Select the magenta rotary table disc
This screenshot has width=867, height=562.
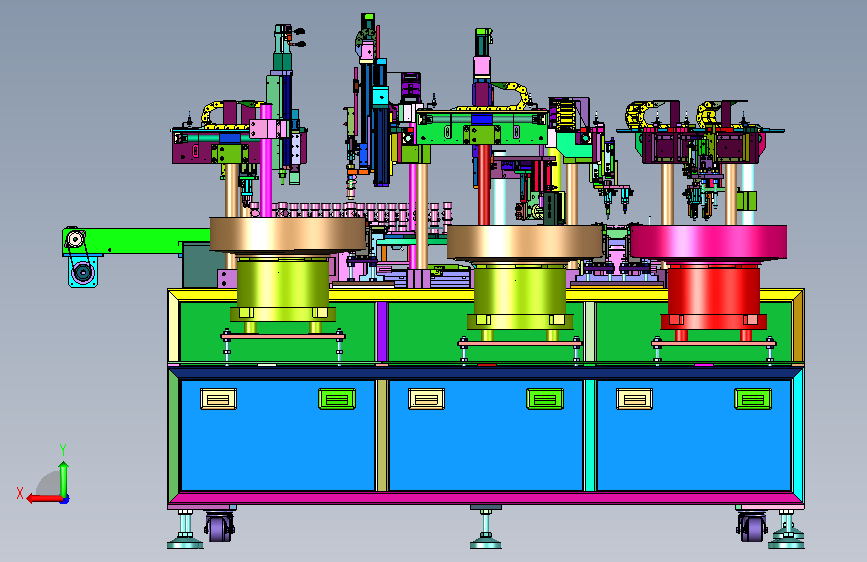[x=709, y=242]
